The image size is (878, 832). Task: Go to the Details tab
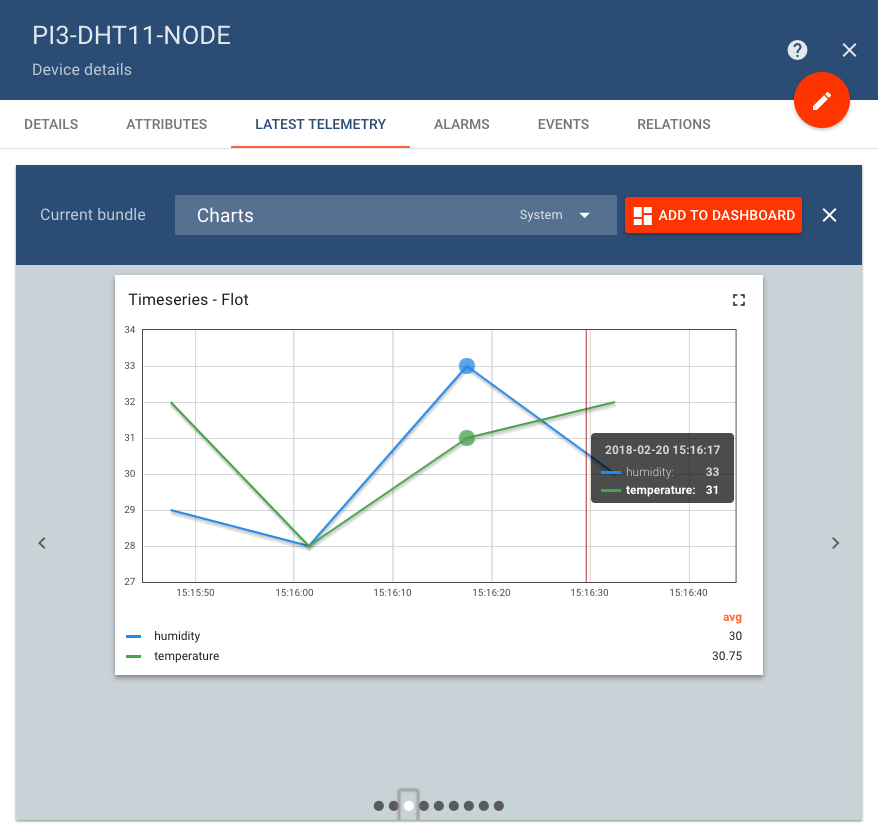[x=51, y=125]
